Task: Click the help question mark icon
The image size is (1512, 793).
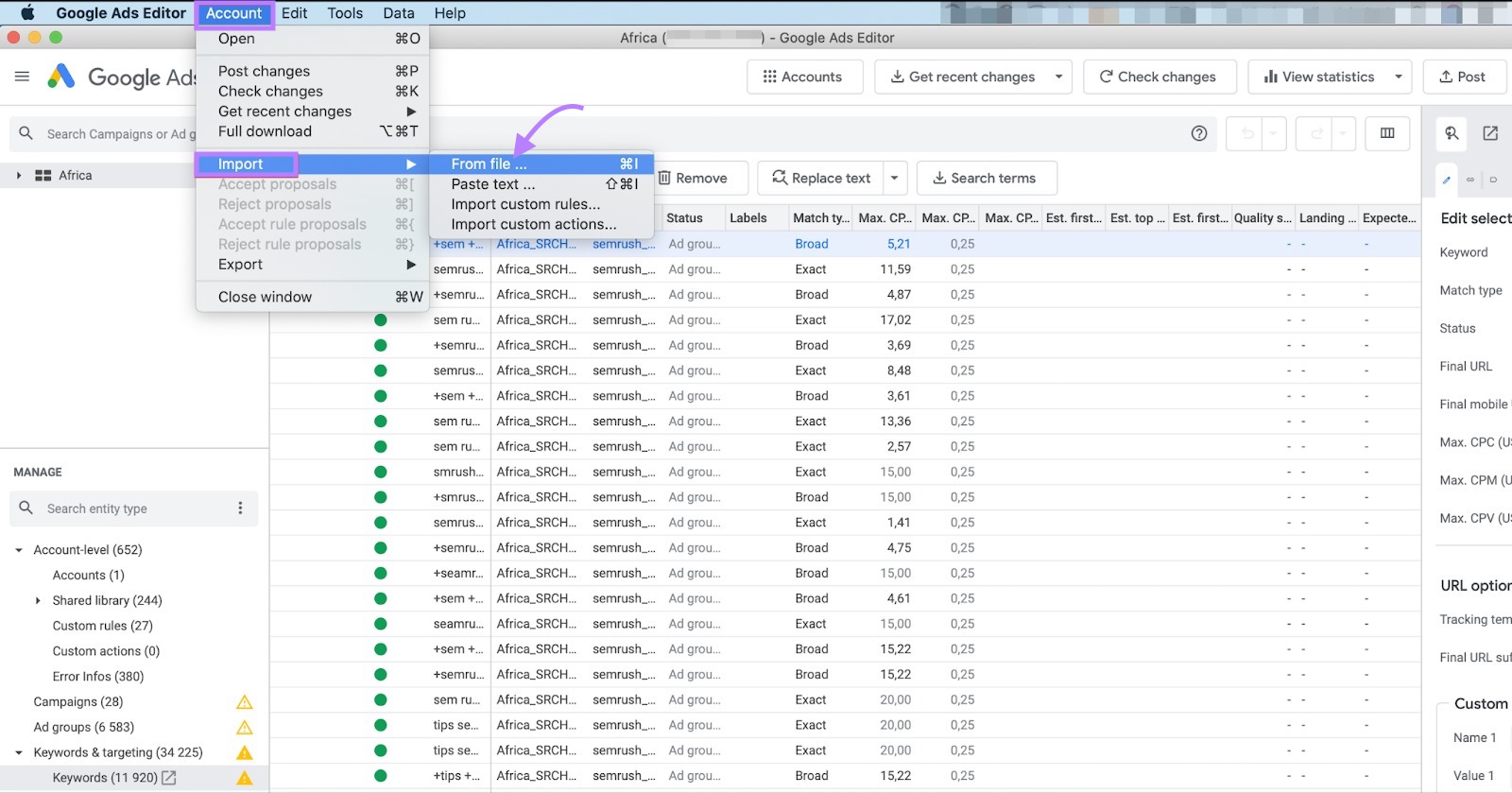Action: click(x=1199, y=133)
